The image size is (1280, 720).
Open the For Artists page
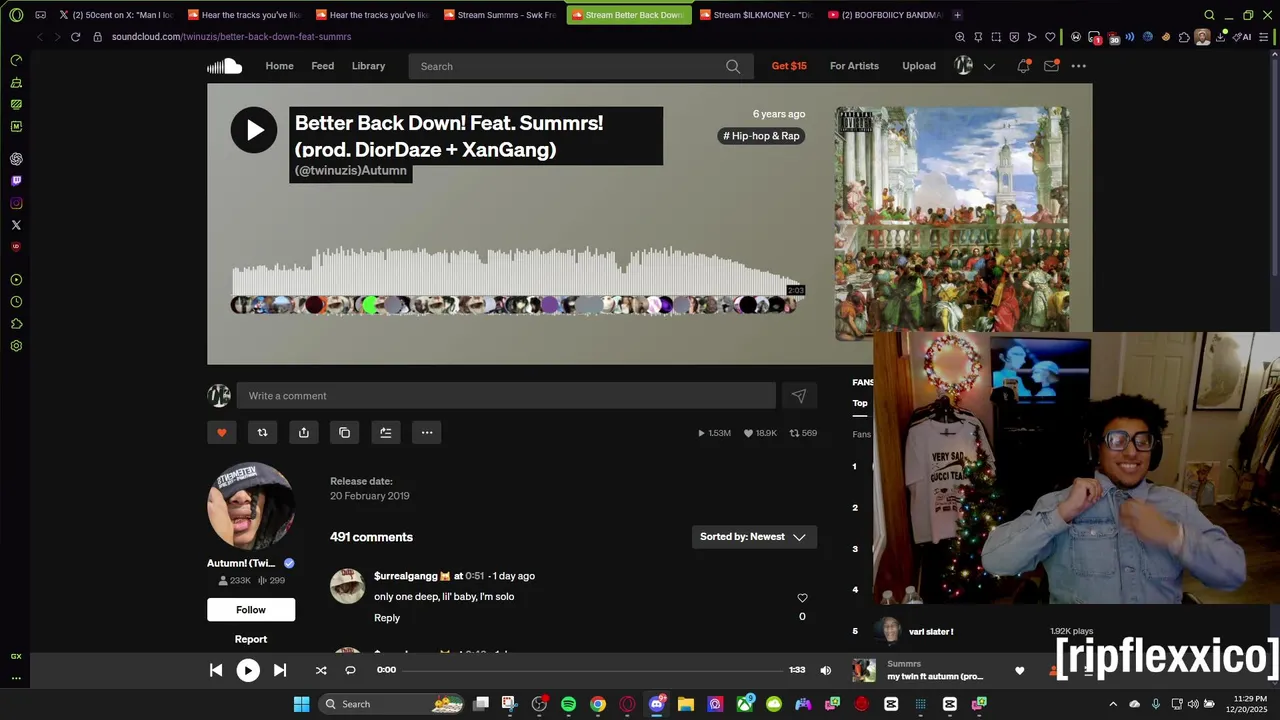[854, 66]
